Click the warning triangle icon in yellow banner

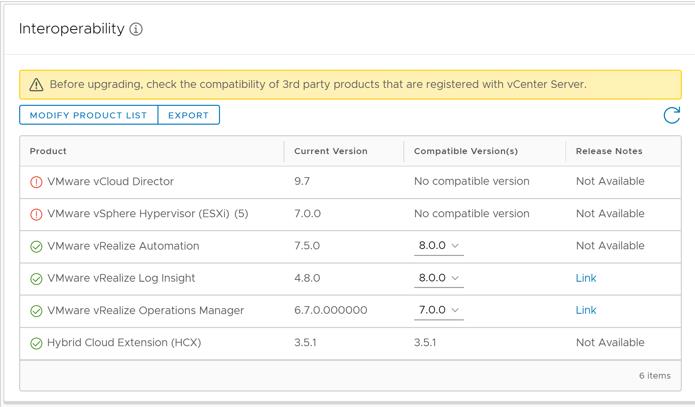click(x=36, y=84)
